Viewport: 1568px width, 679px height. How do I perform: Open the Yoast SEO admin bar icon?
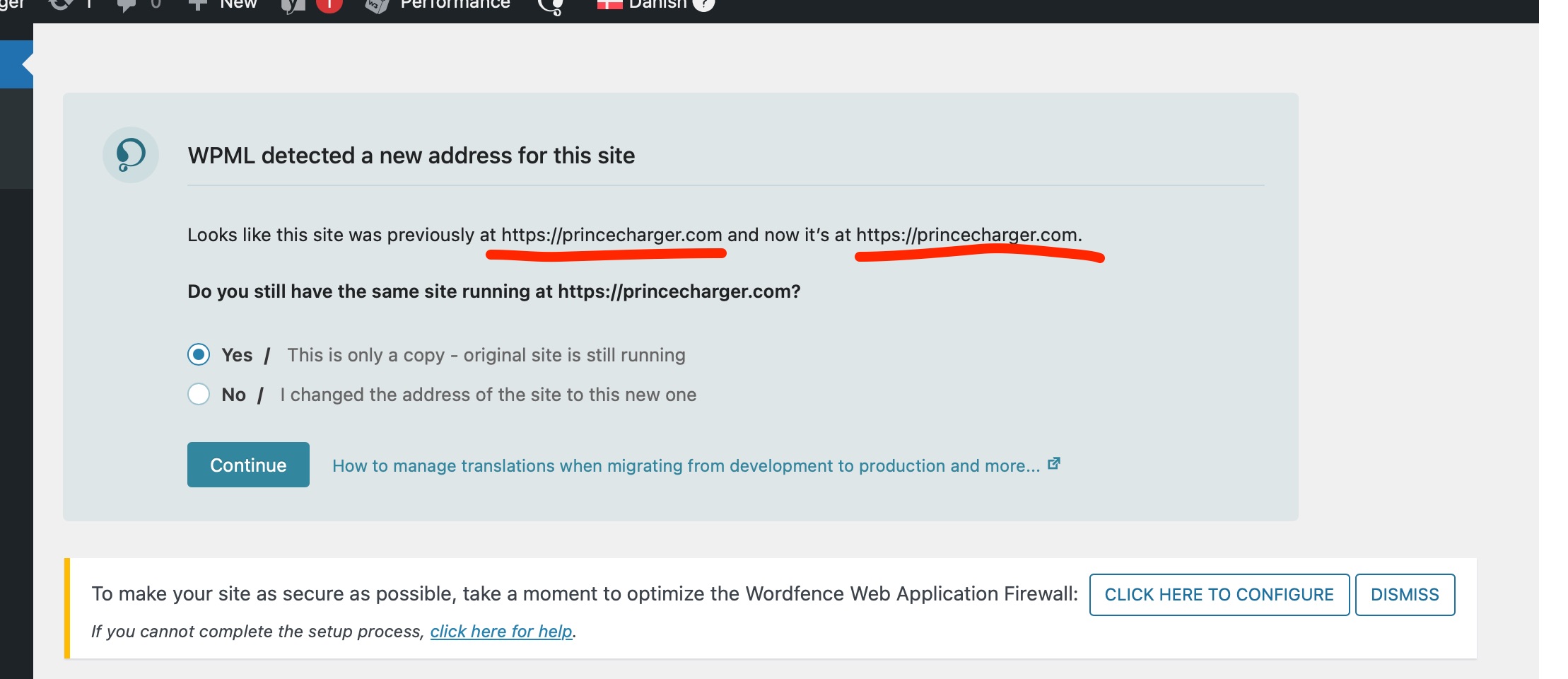[292, 6]
